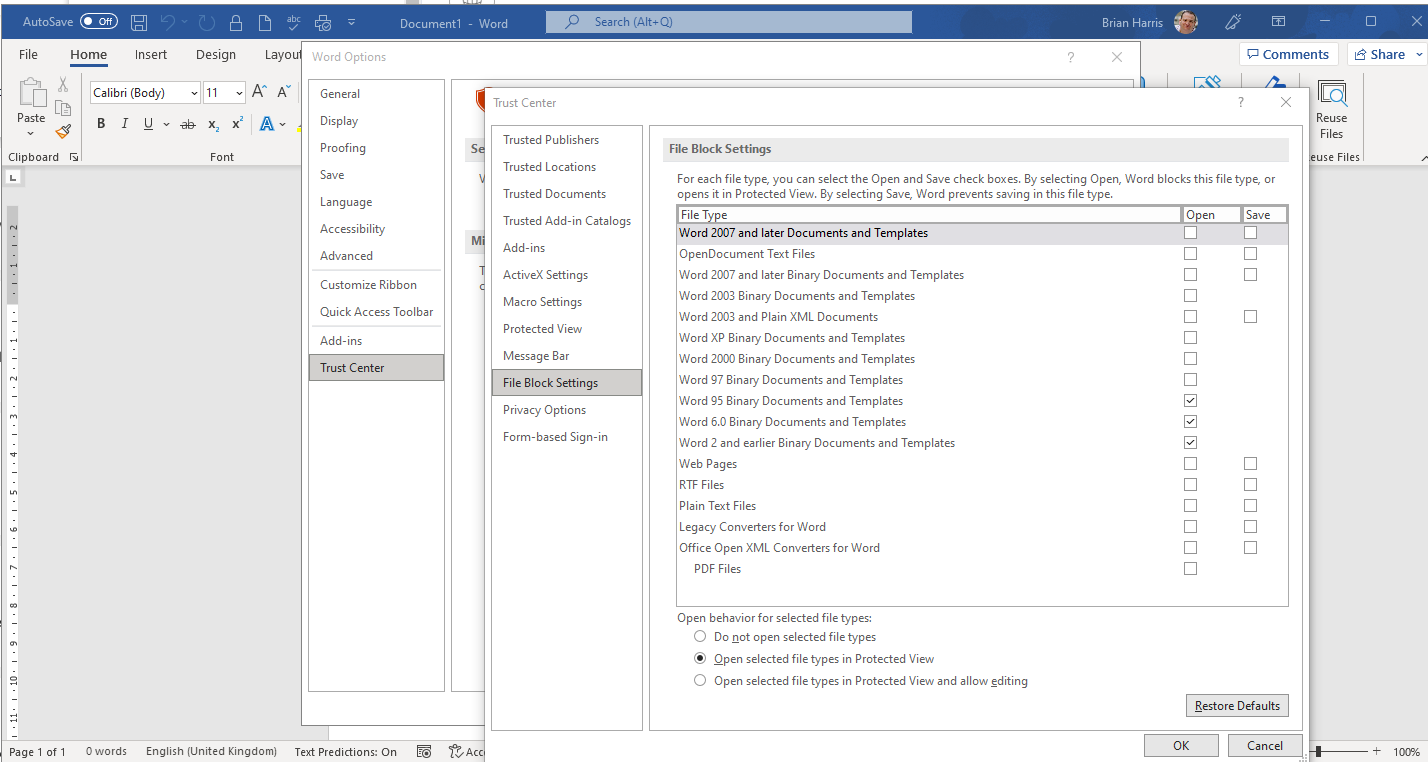Click the Search (Alt+Q) box
The height and width of the screenshot is (762, 1428).
tap(729, 22)
